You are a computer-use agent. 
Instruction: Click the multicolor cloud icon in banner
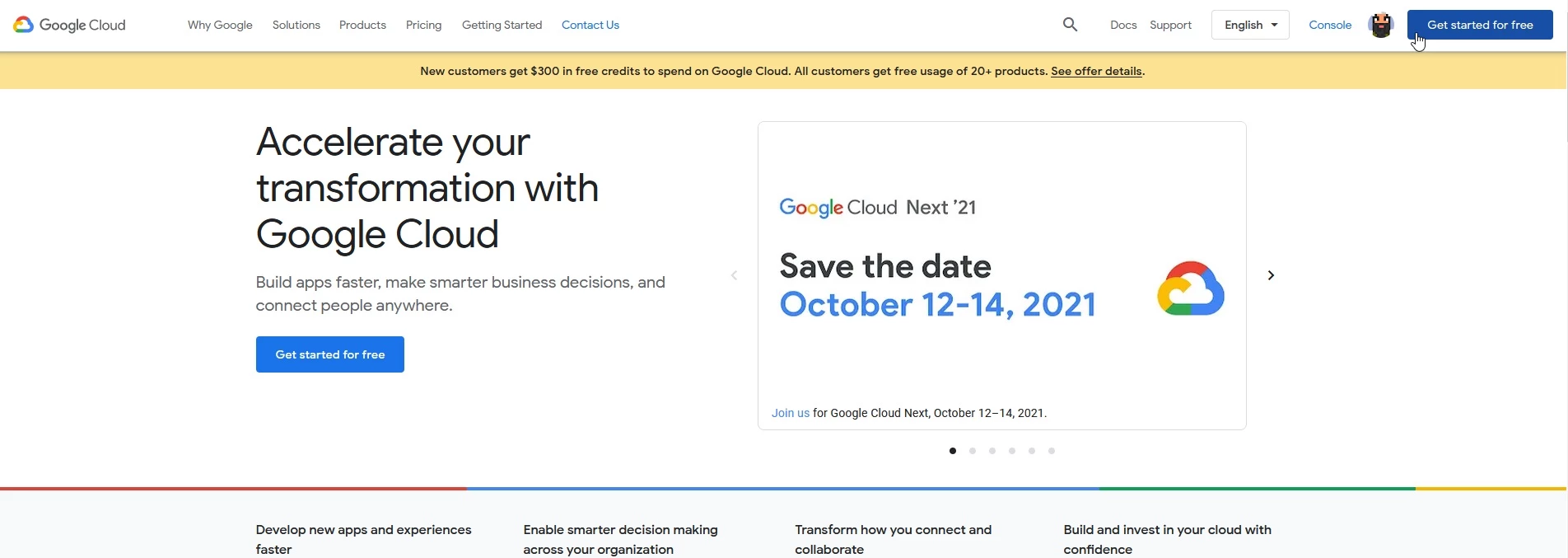(1191, 288)
